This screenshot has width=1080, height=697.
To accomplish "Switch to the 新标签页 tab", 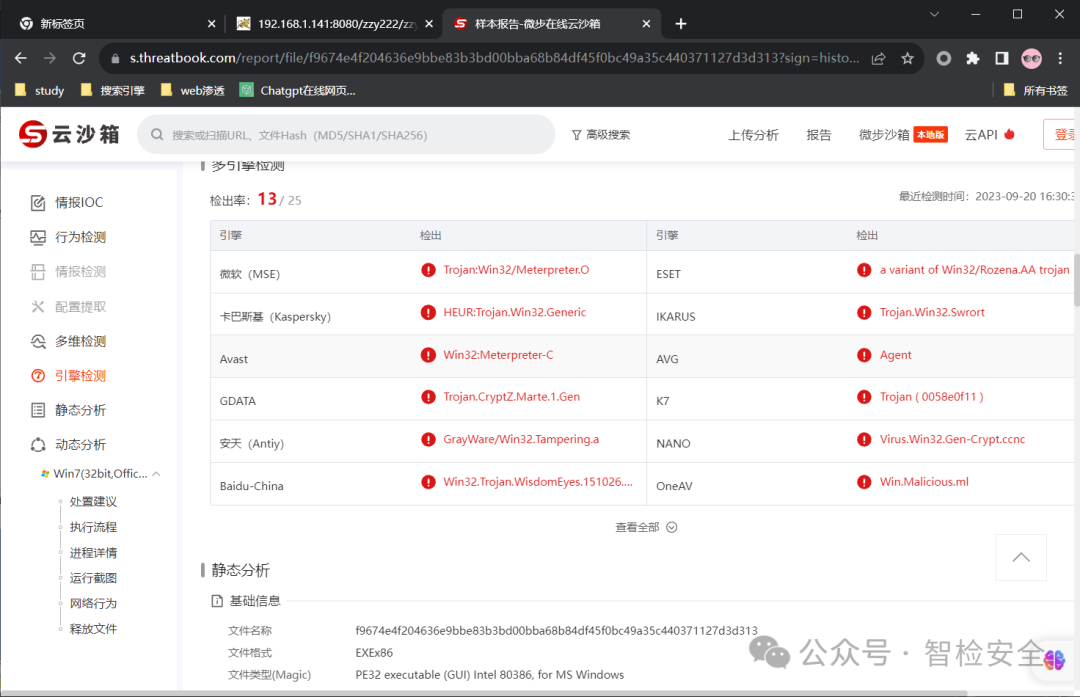I will (114, 24).
